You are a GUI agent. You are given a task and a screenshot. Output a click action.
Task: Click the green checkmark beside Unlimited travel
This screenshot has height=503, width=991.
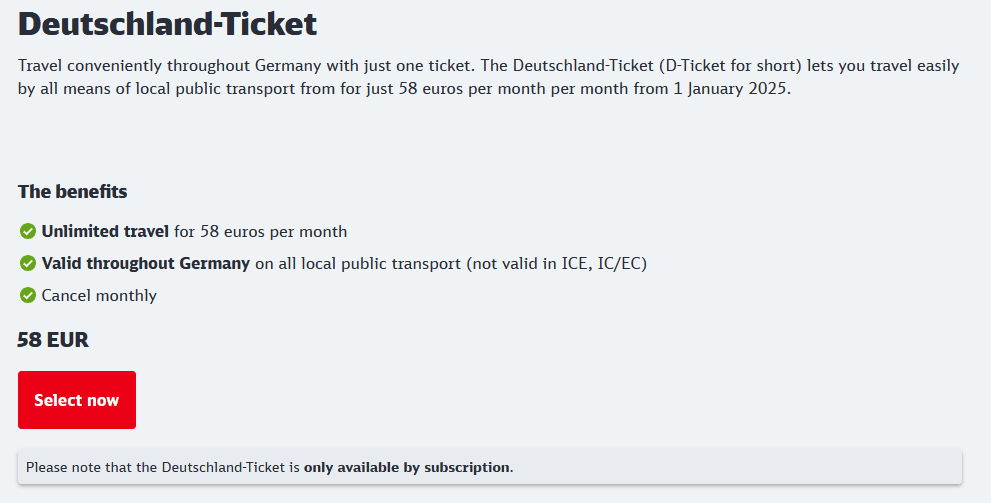coord(28,232)
